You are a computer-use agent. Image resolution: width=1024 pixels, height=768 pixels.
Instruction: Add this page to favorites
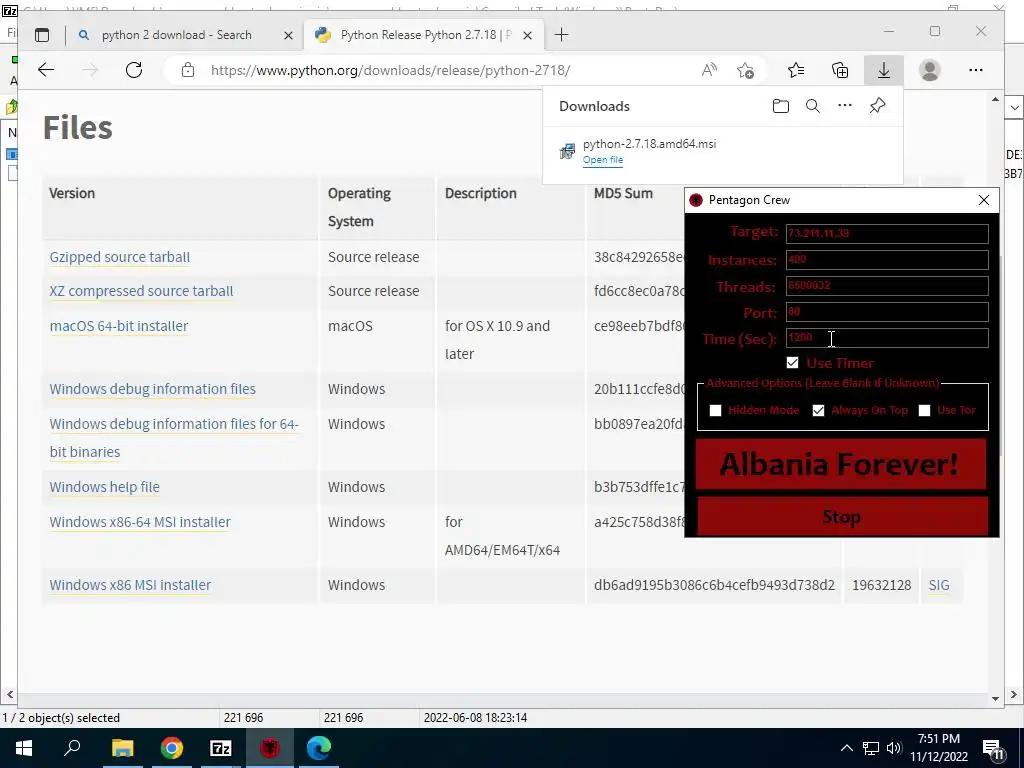pos(745,70)
